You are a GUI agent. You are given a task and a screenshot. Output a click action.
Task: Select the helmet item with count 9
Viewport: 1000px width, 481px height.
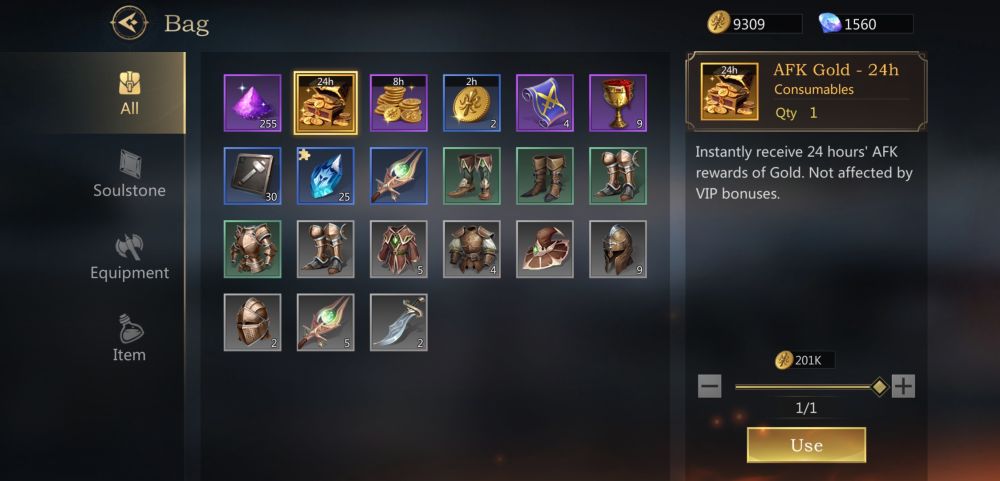click(x=618, y=249)
